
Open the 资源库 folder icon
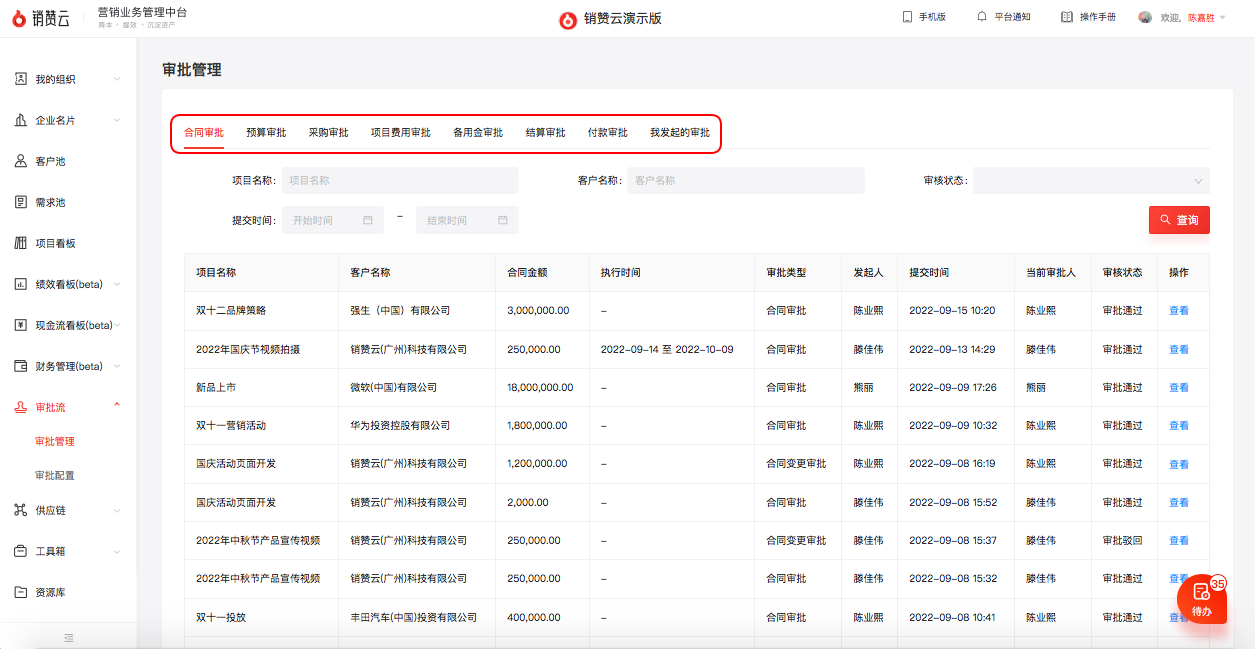click(21, 592)
